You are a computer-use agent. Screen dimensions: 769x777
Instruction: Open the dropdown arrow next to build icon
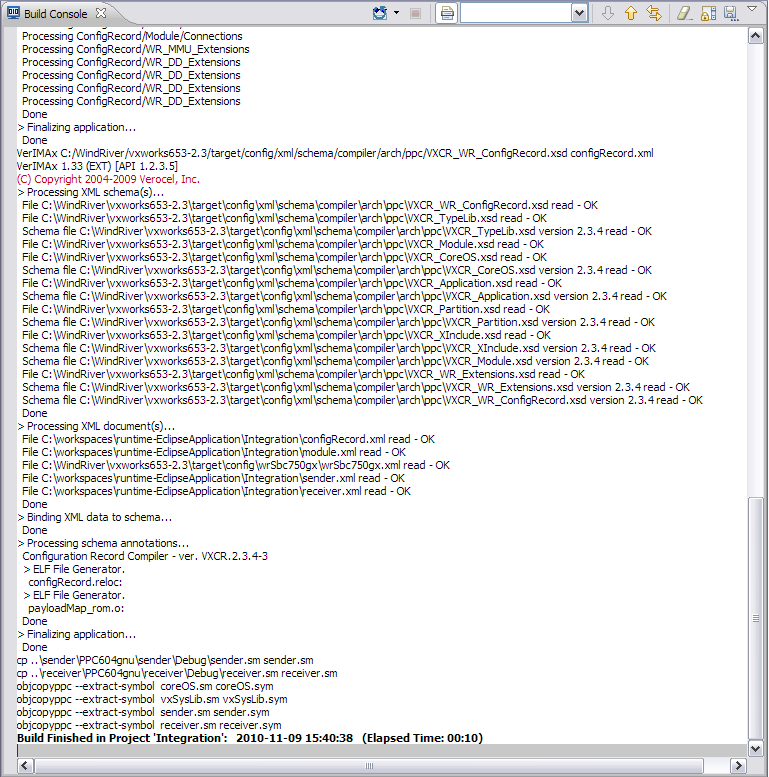click(x=396, y=13)
